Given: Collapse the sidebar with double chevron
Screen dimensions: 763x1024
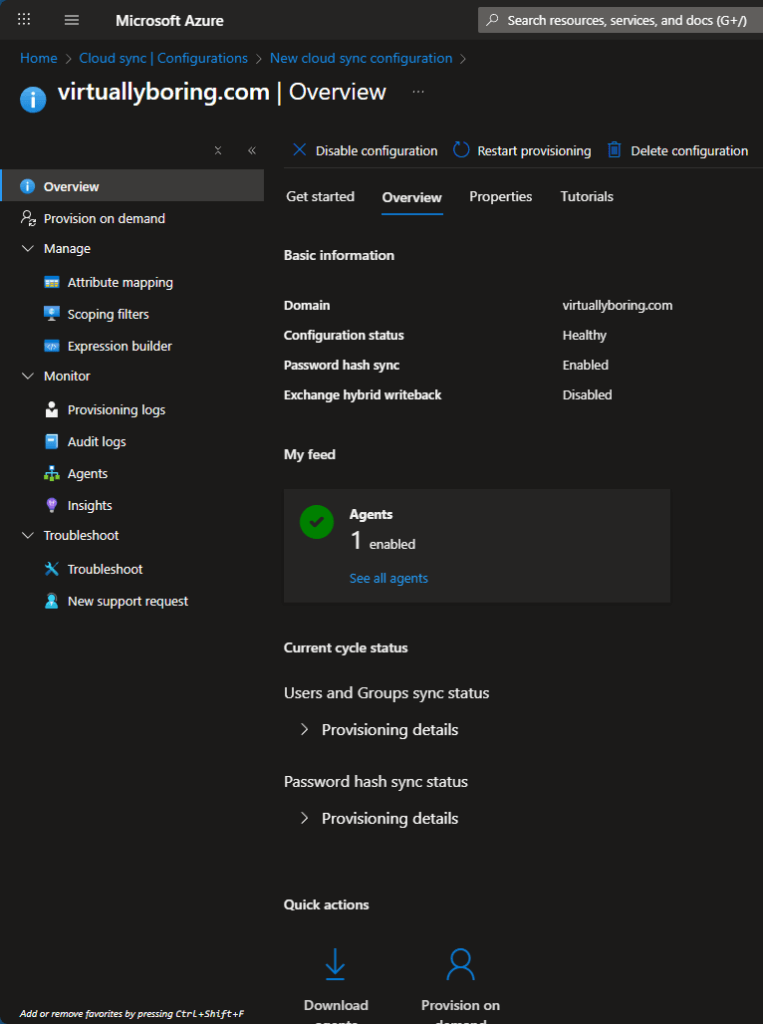Looking at the screenshot, I should click(252, 151).
